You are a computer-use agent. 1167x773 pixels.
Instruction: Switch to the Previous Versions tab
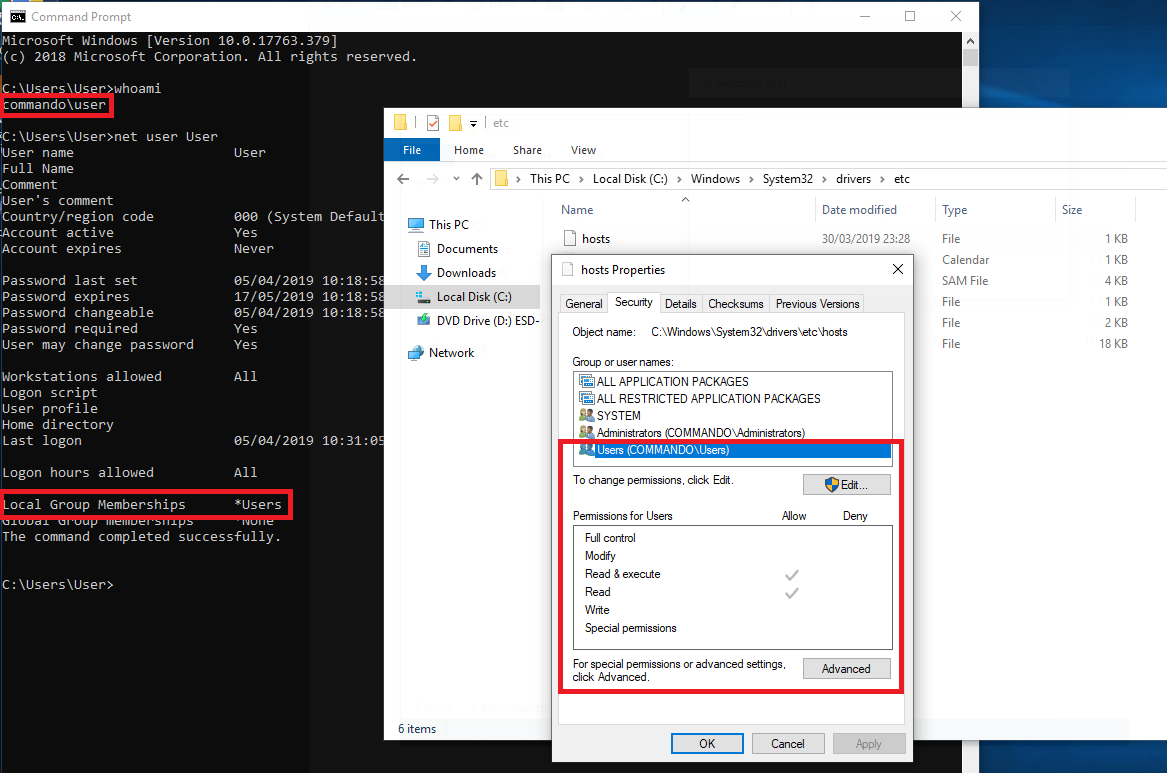tap(817, 304)
